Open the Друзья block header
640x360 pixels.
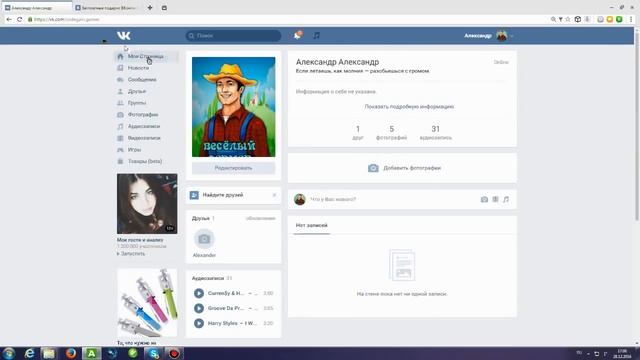pyautogui.click(x=201, y=218)
